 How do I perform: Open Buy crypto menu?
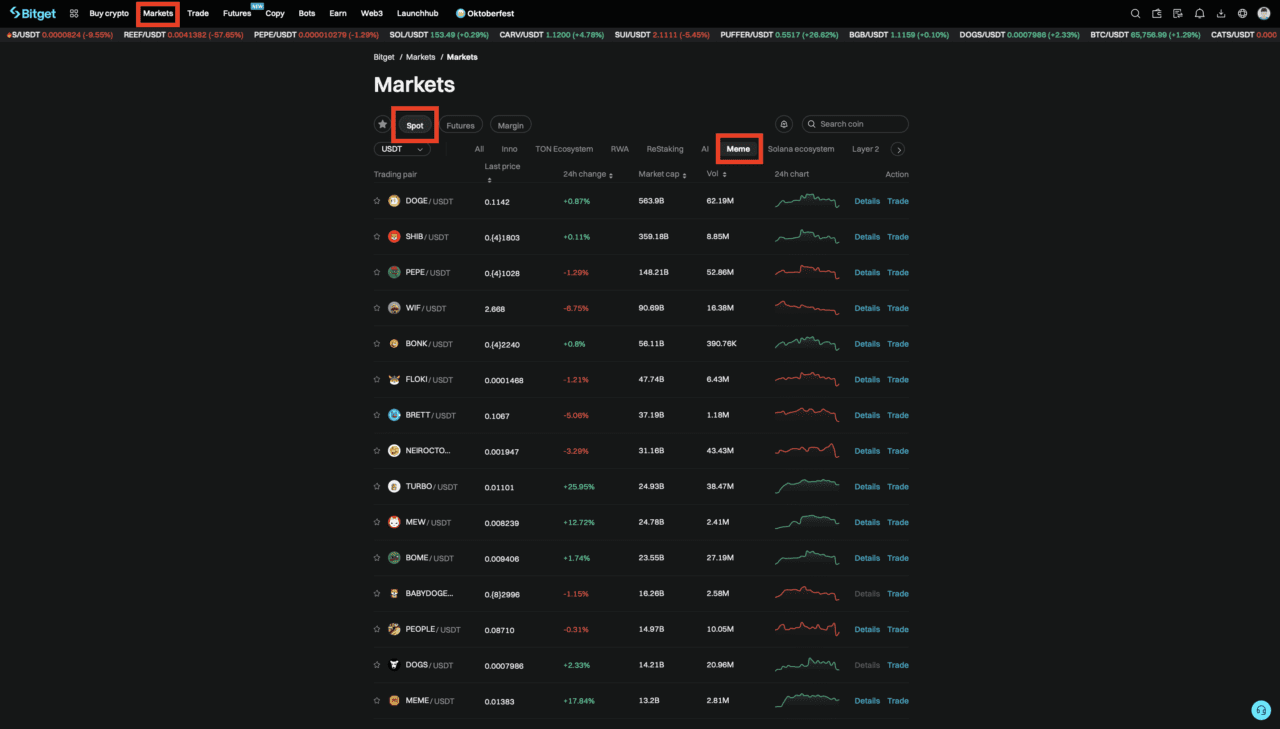click(x=109, y=14)
